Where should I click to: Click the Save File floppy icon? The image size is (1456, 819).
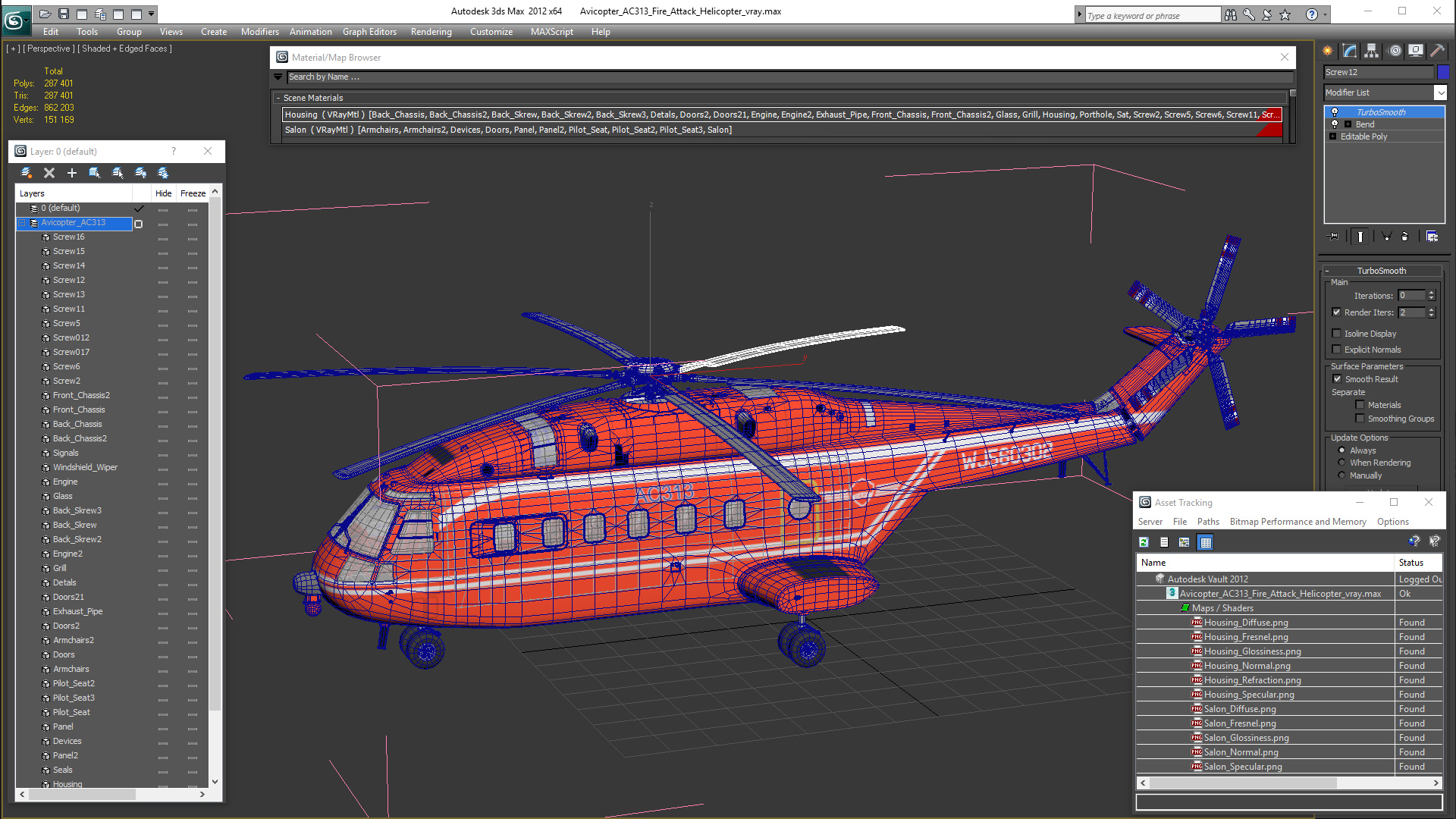click(64, 14)
